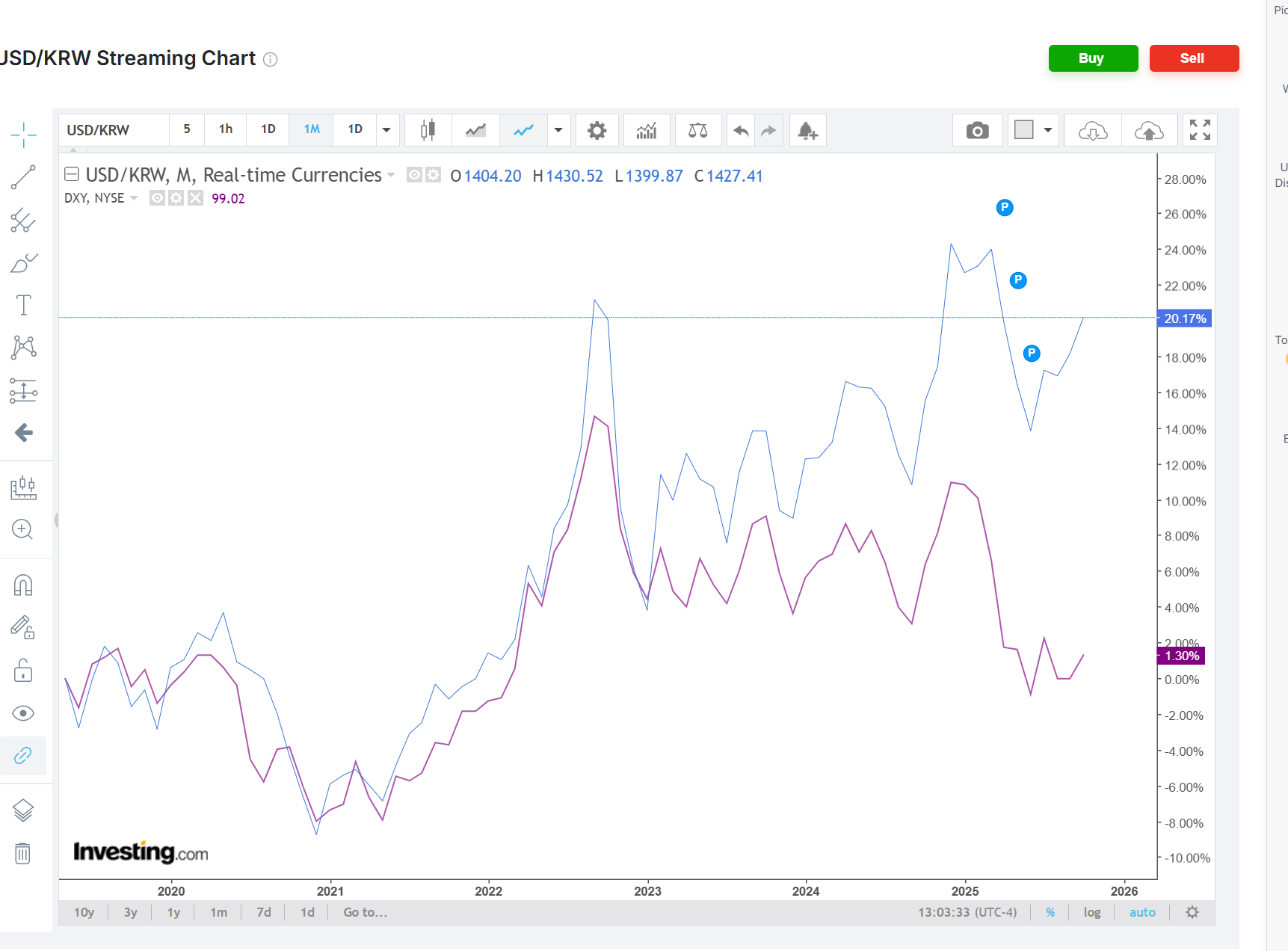
Task: Enable the log scale option
Action: point(1092,912)
